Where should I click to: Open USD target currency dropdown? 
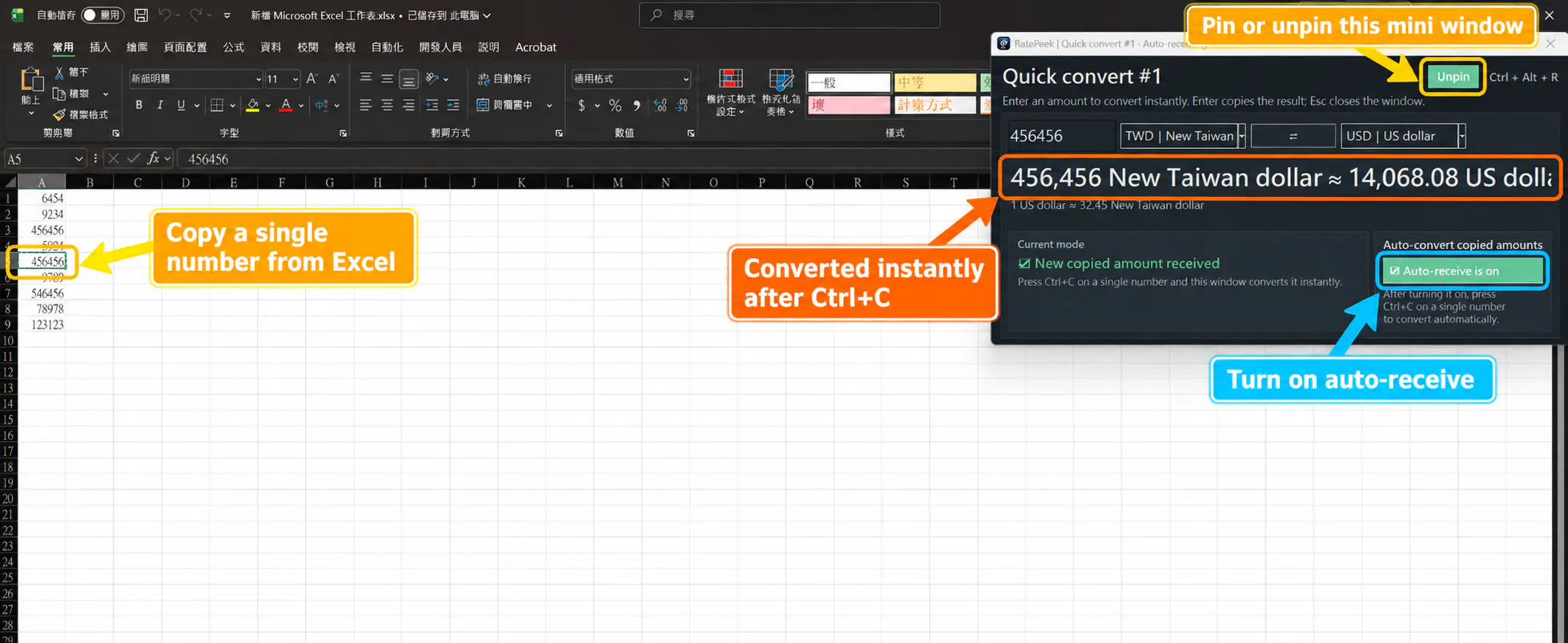pos(1461,136)
